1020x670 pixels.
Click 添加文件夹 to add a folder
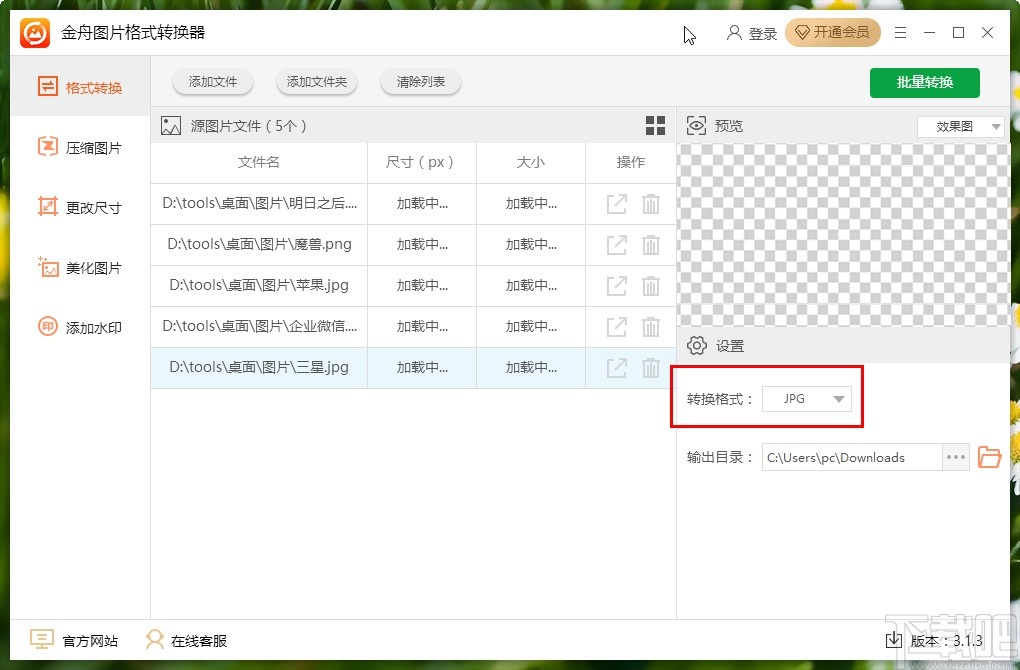pos(317,83)
